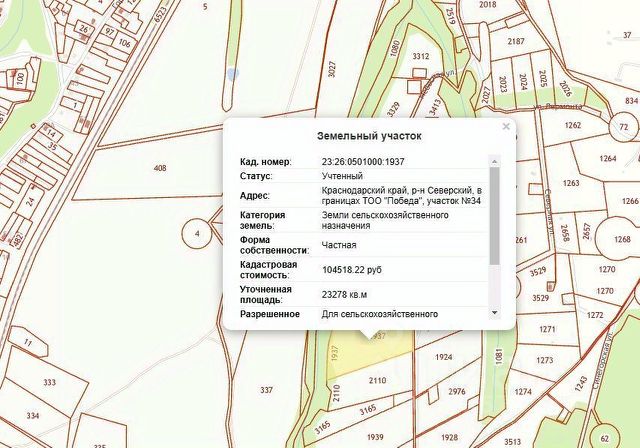Click the Форма собственности label
This screenshot has height=448, width=640.
274,245
